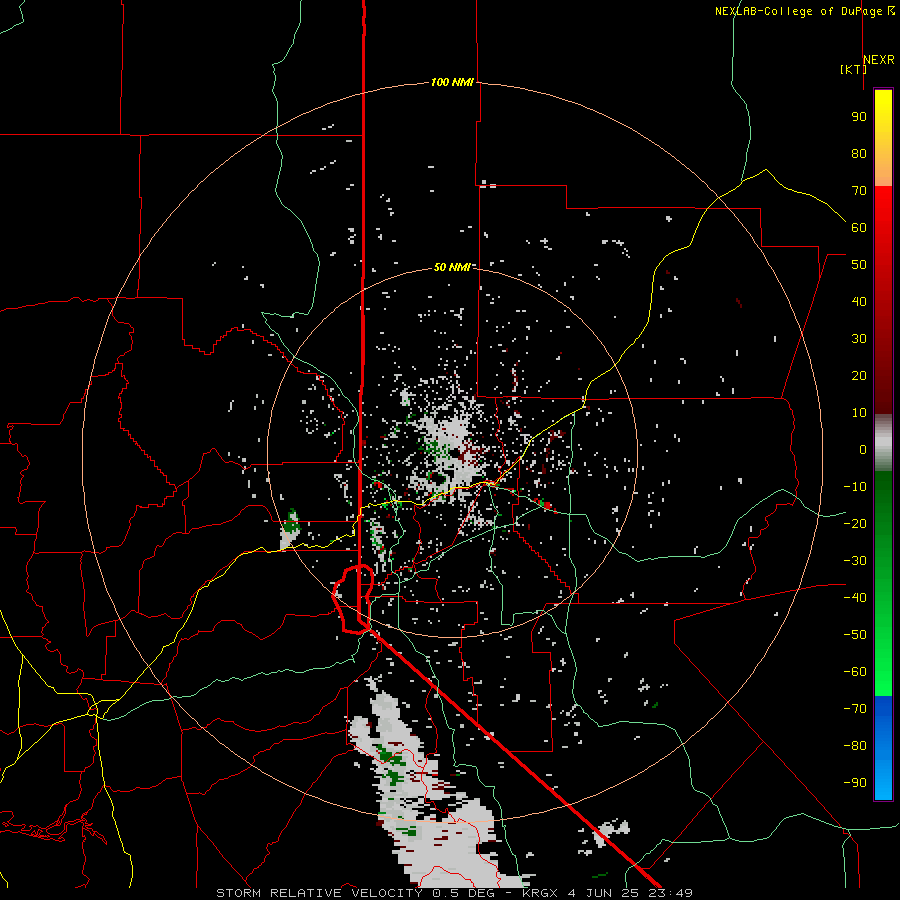Click the positive 50 scale value
Screen dimensions: 900x900
click(859, 265)
